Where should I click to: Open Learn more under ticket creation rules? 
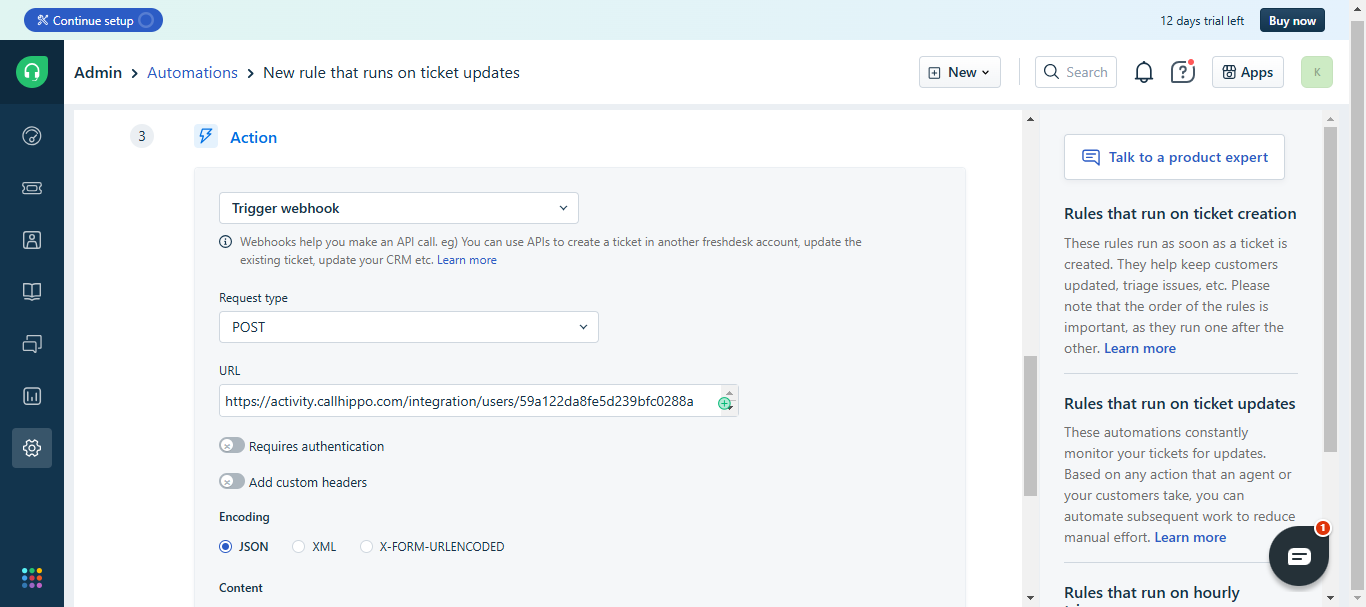pyautogui.click(x=1140, y=348)
